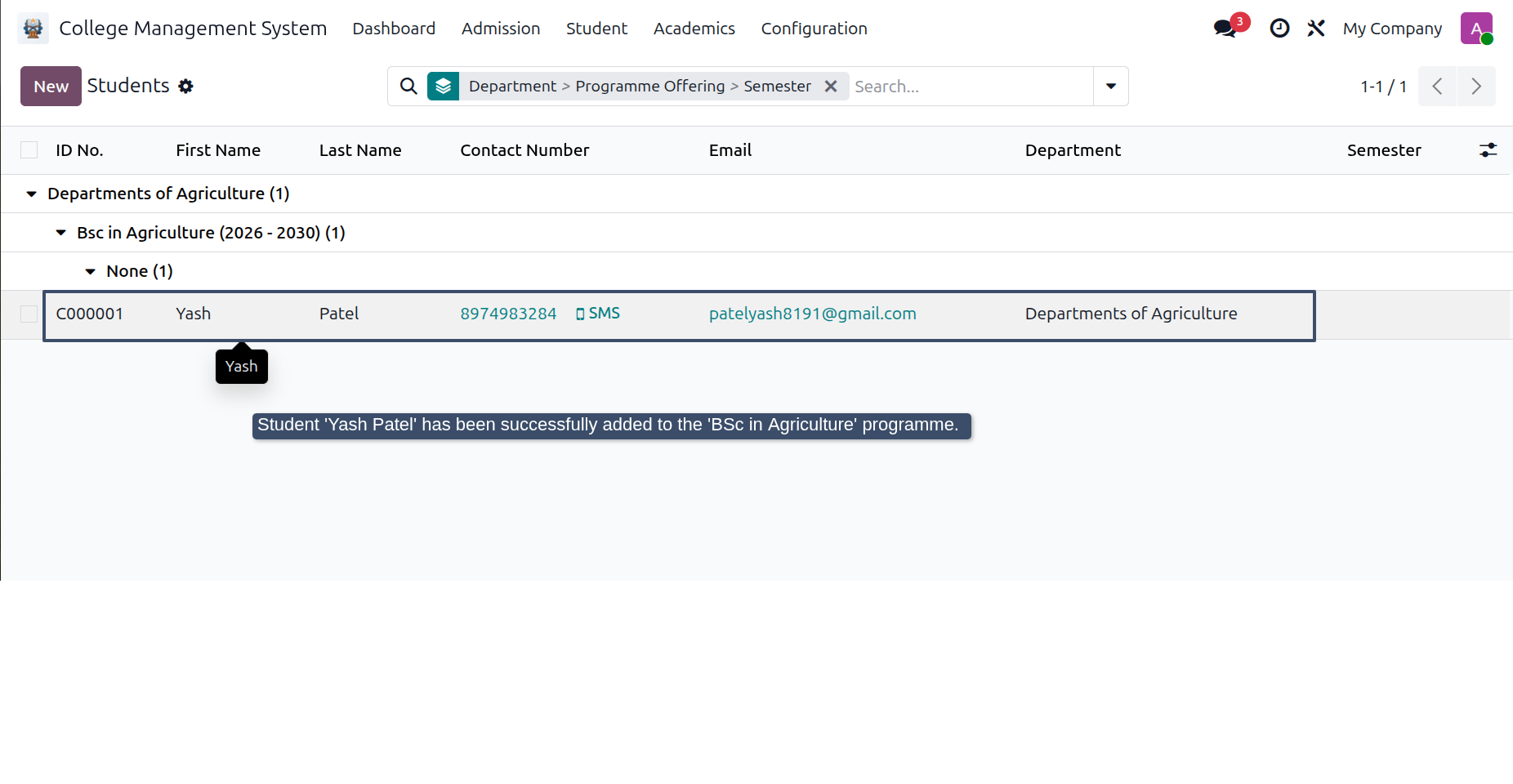Click the Departments of Agriculture cell in row
The image size is (1513, 784).
coord(1131,314)
